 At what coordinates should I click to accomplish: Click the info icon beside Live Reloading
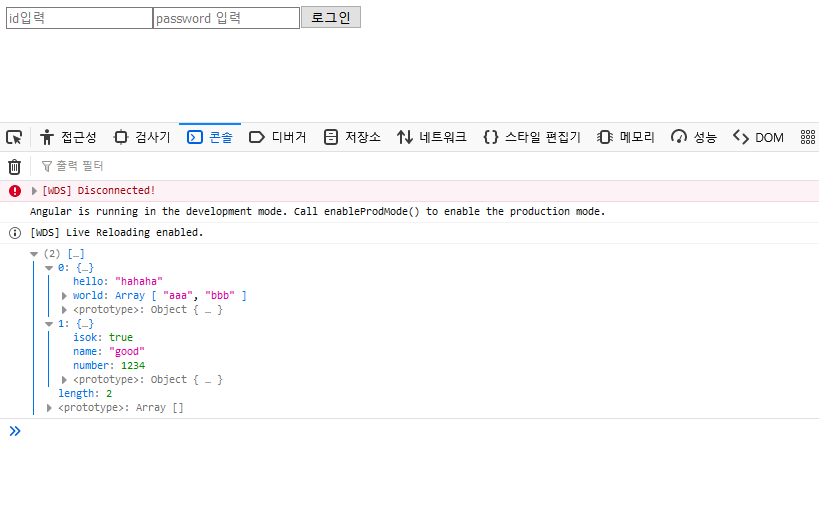coord(15,232)
